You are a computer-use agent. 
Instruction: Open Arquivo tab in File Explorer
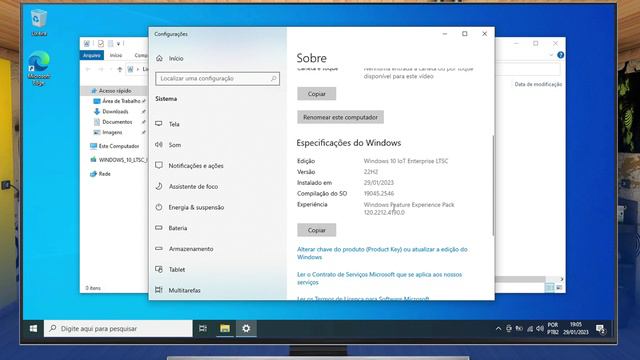tap(92, 55)
